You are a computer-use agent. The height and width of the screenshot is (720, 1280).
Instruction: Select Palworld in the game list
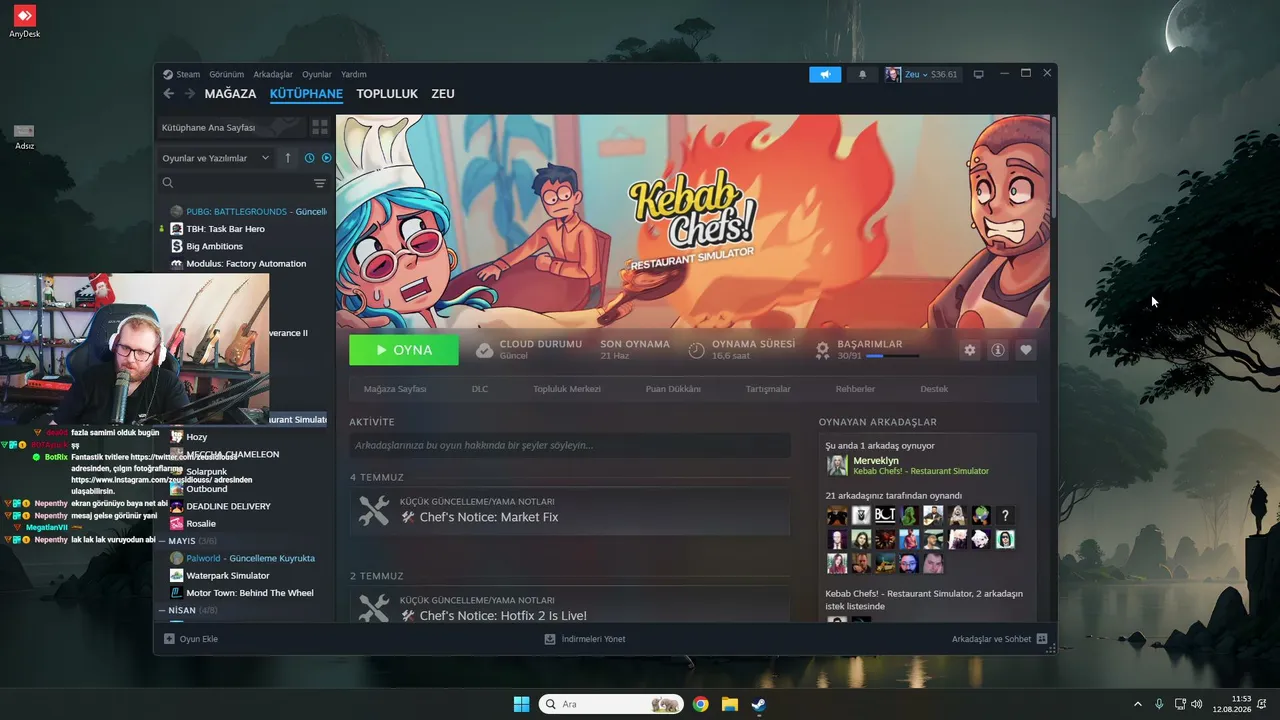tap(248, 558)
